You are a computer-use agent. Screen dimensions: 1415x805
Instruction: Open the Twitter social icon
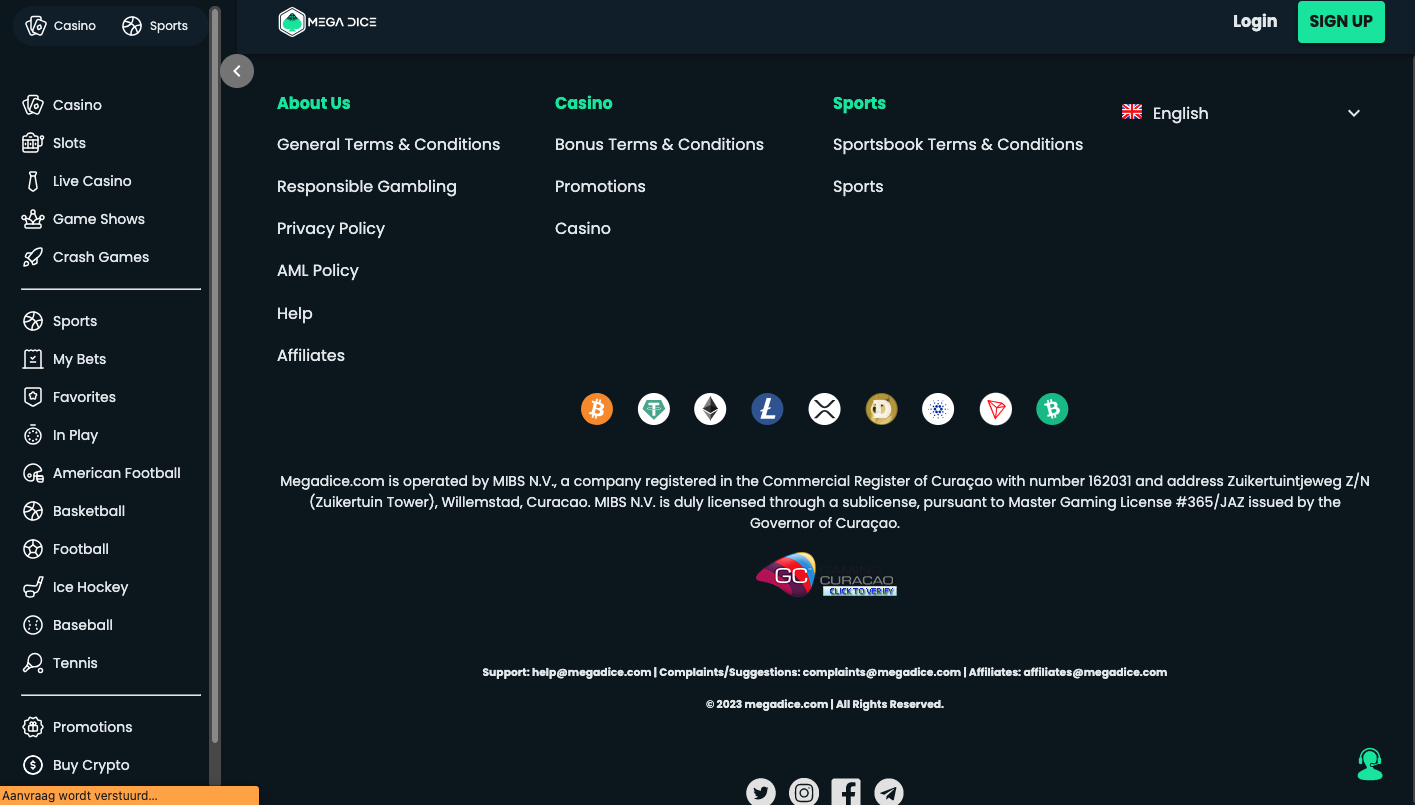[761, 792]
